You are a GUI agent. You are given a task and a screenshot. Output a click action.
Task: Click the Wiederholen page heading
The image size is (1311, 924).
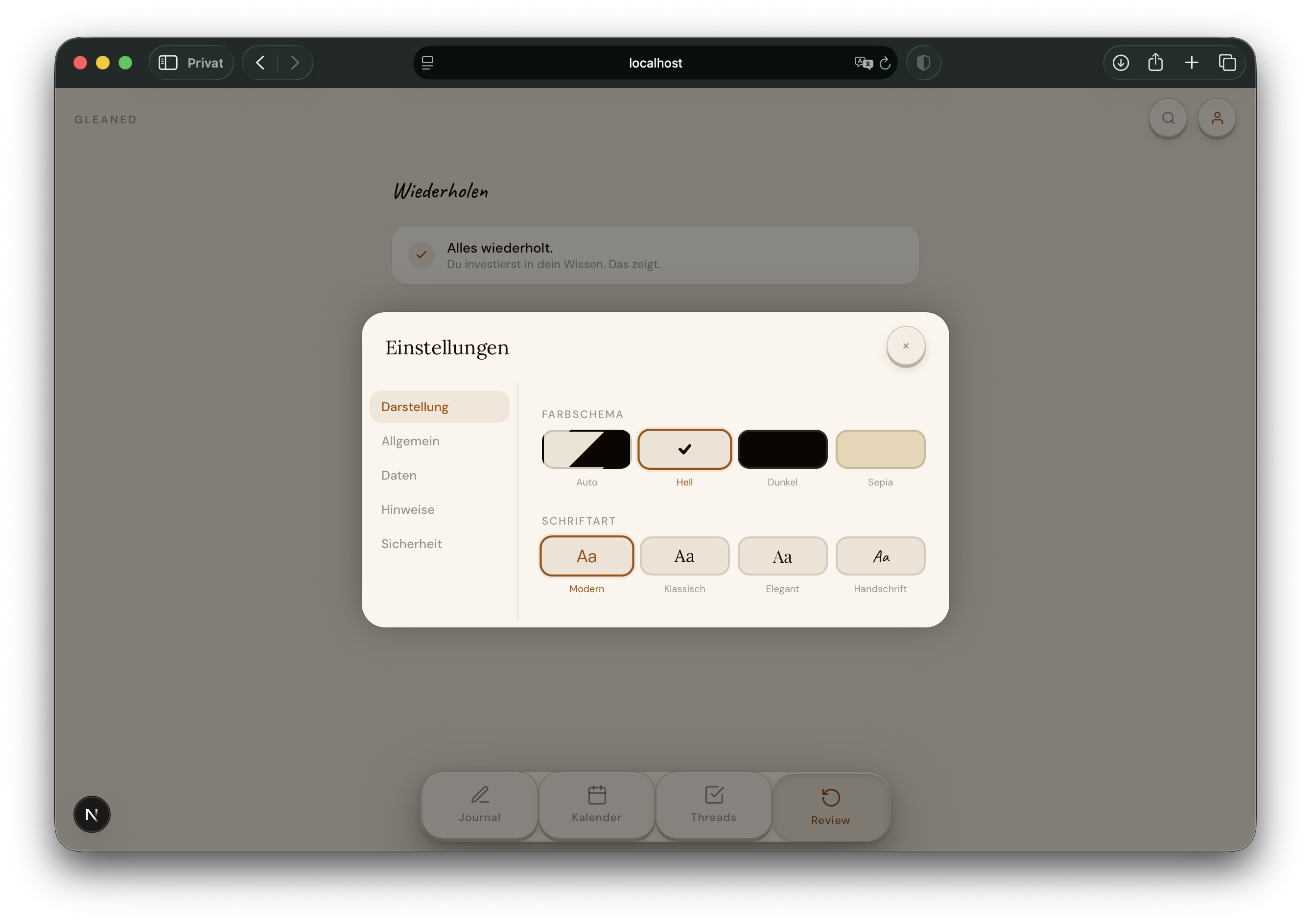pos(441,191)
